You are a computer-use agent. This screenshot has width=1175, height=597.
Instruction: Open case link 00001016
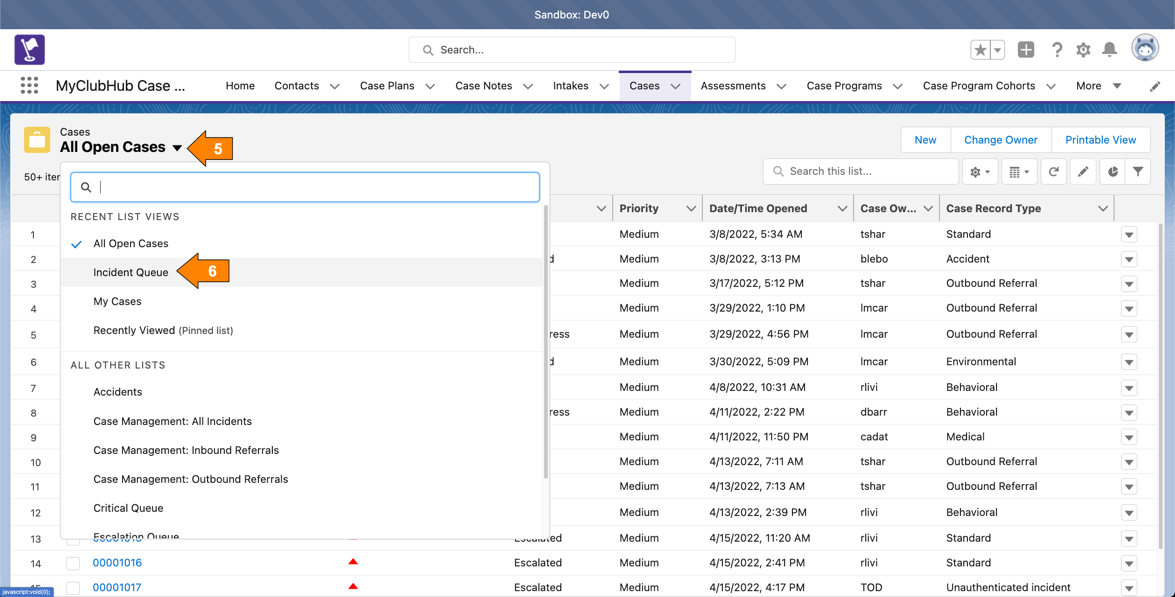pyautogui.click(x=117, y=563)
